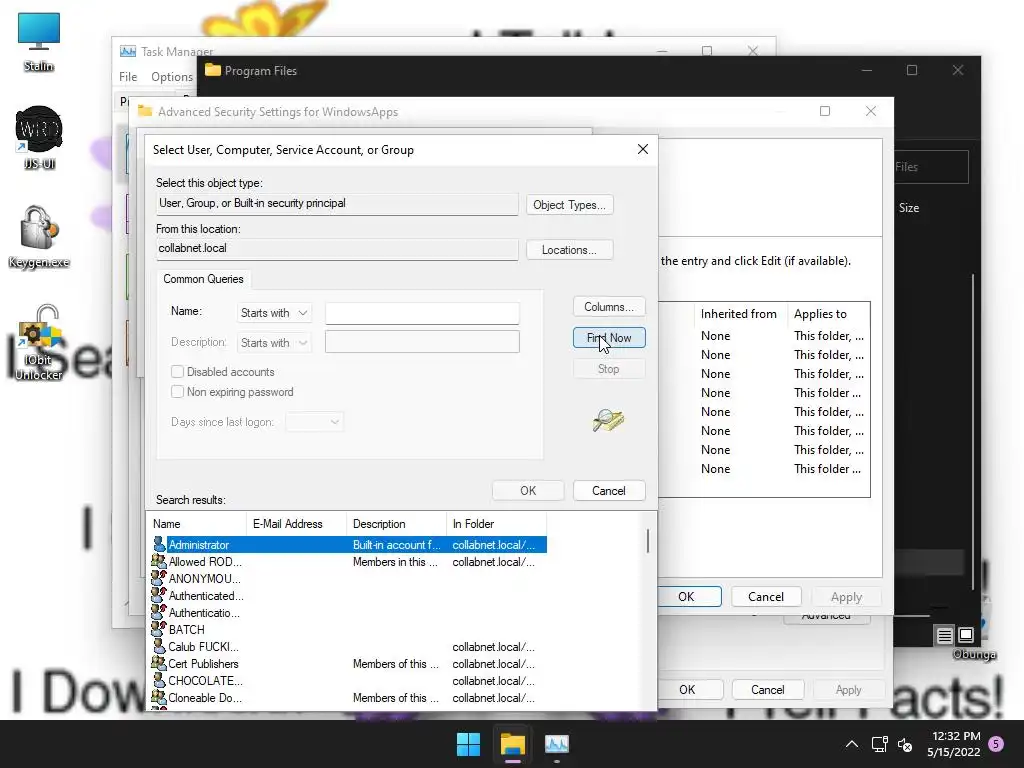Click the Name query text field

click(423, 313)
